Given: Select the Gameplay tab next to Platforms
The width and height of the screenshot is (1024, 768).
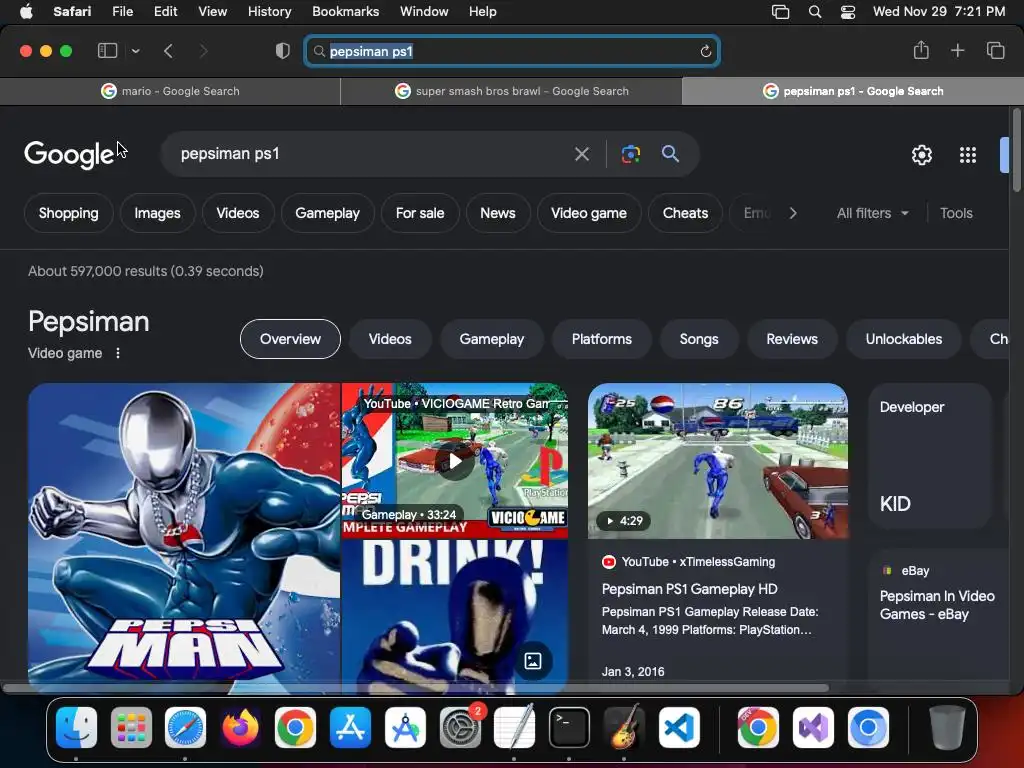Looking at the screenshot, I should pos(491,339).
